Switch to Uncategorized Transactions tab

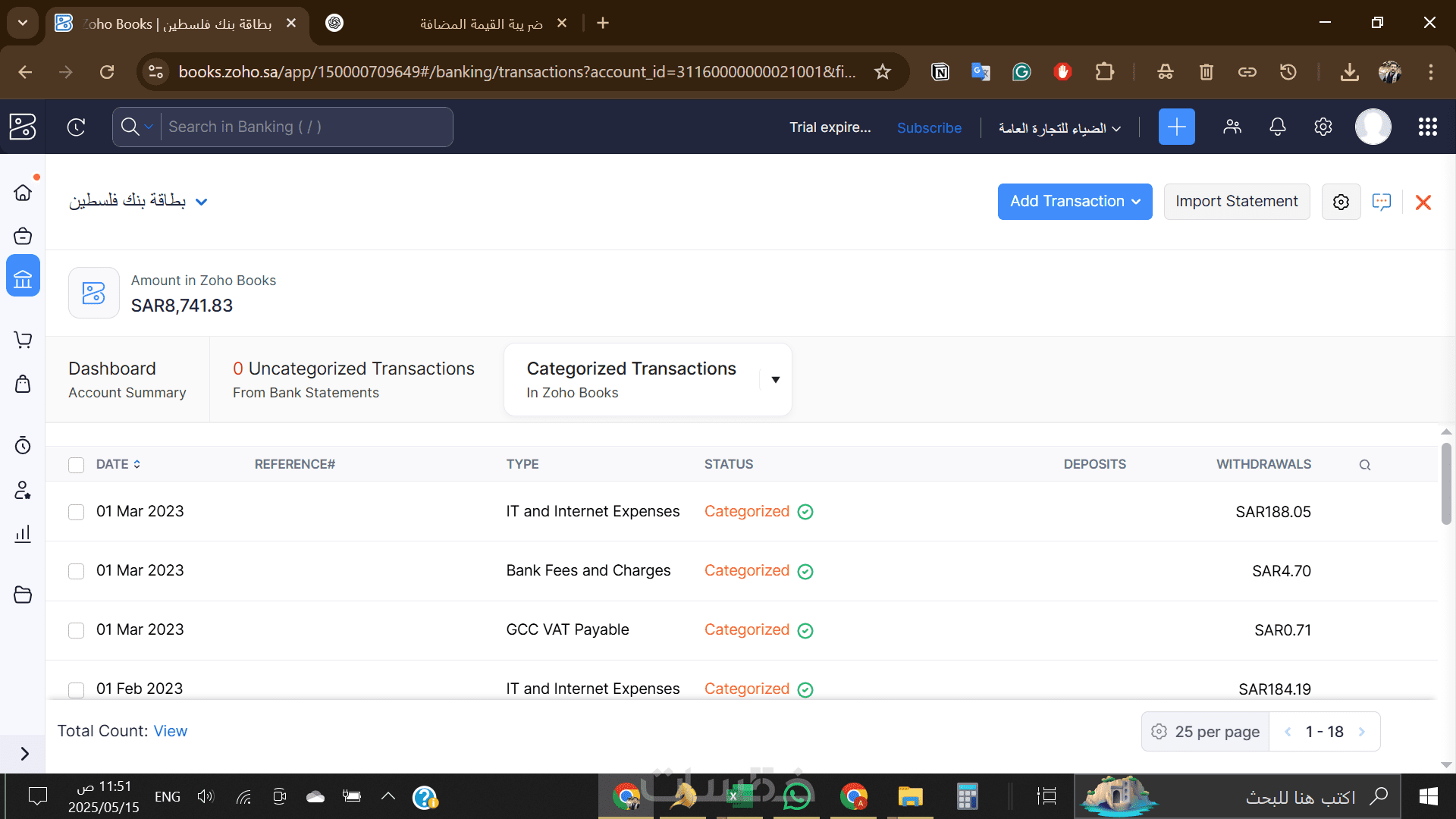353,379
